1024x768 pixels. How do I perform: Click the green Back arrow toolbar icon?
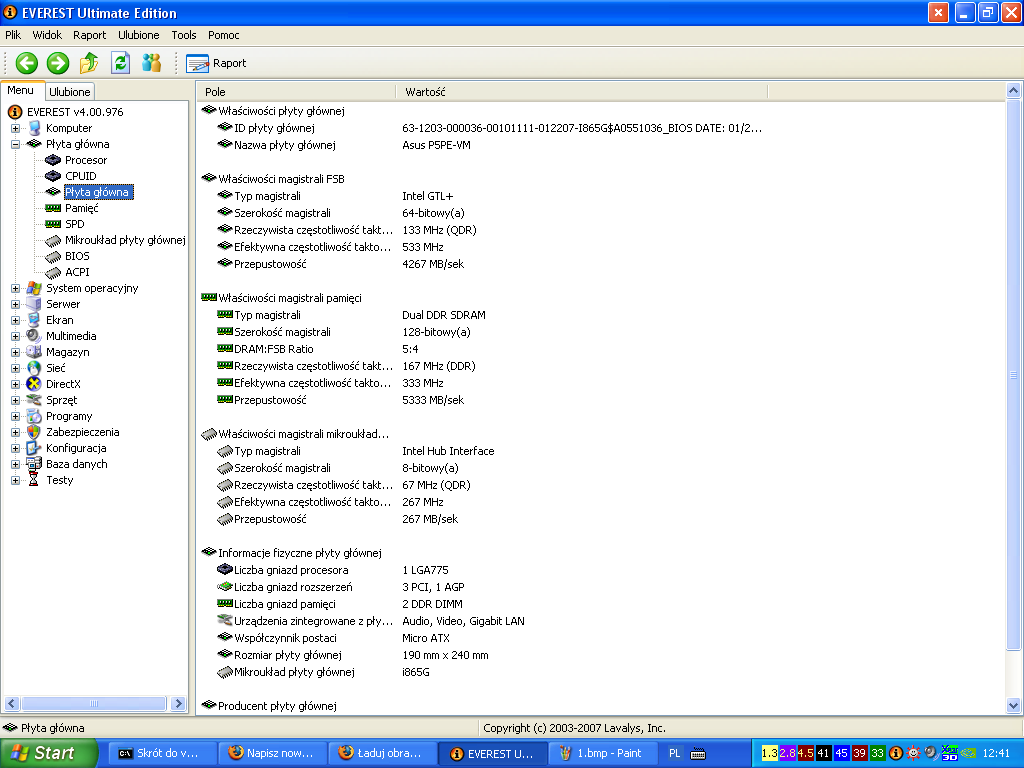(x=27, y=63)
